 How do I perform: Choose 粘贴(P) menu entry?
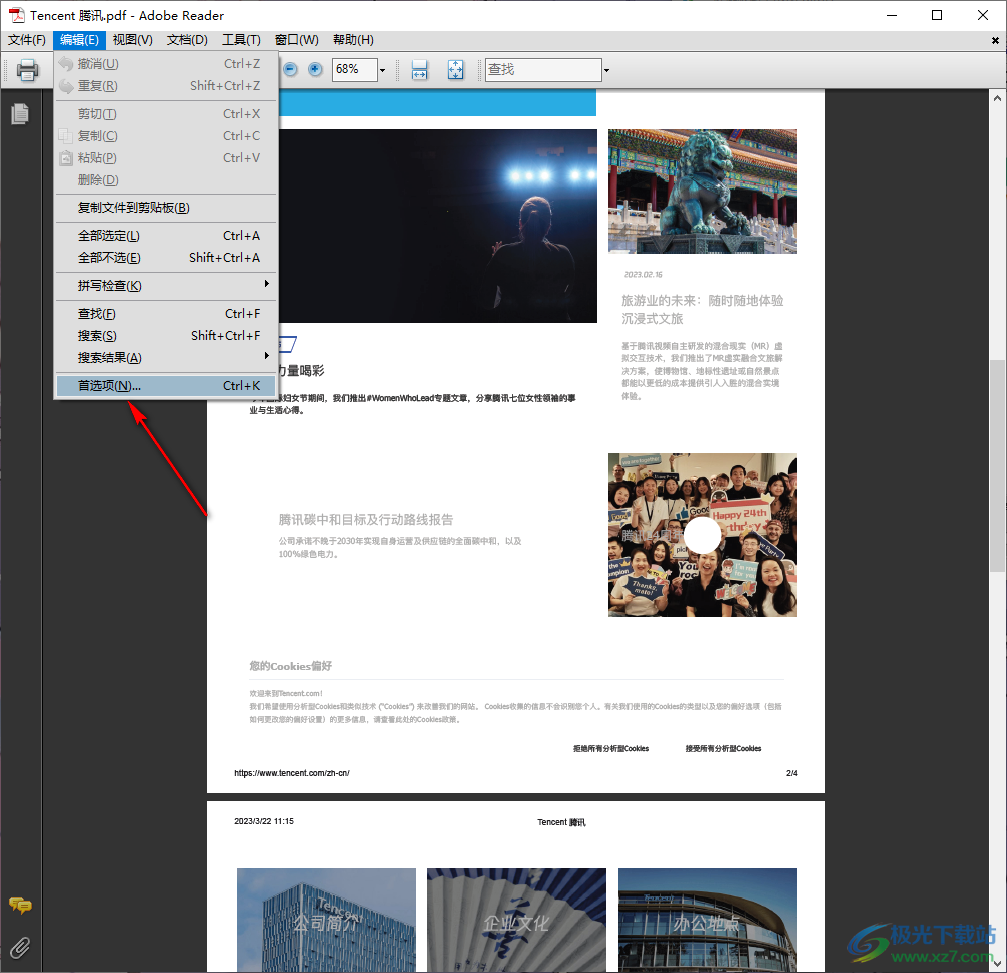pyautogui.click(x=166, y=157)
